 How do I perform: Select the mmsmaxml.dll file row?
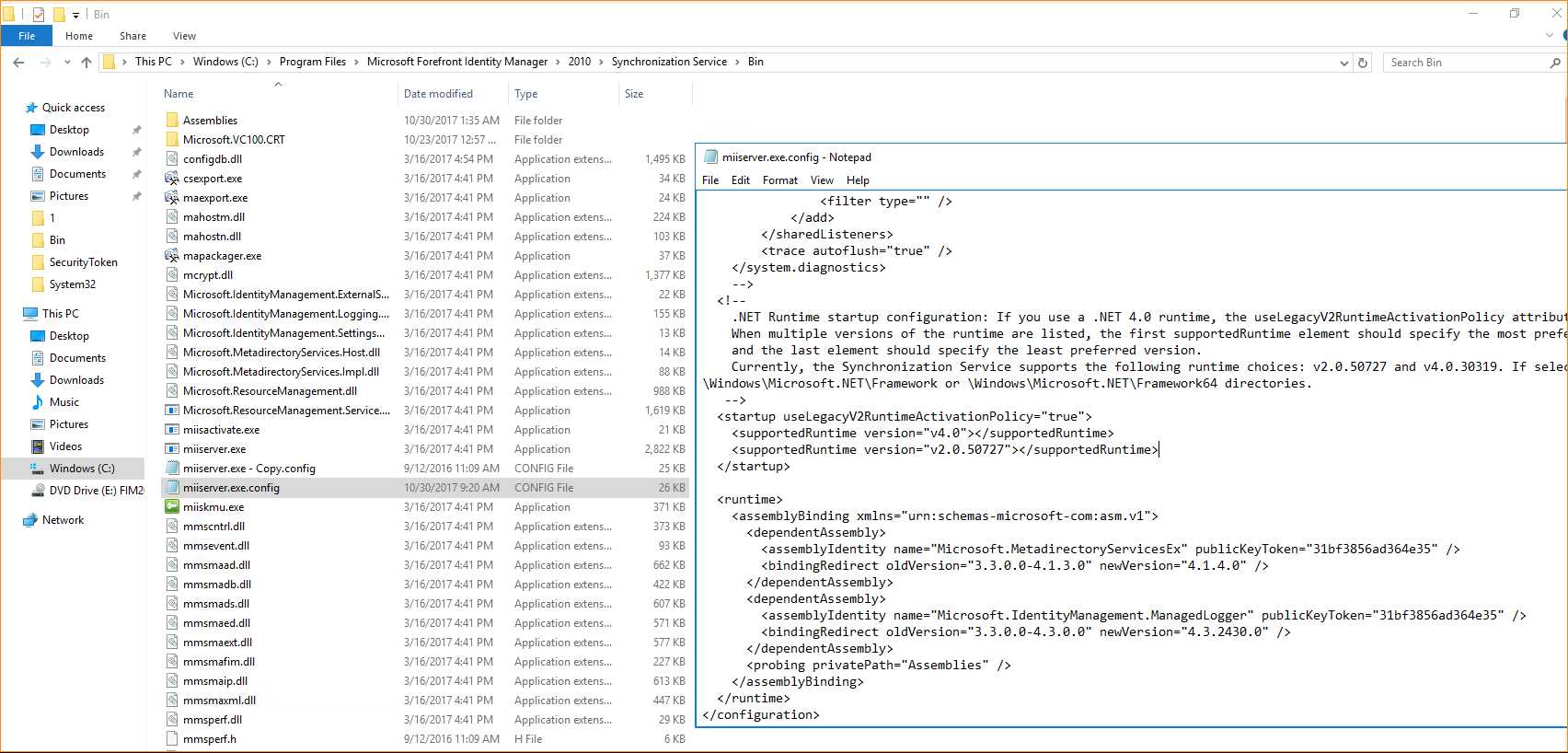point(426,701)
